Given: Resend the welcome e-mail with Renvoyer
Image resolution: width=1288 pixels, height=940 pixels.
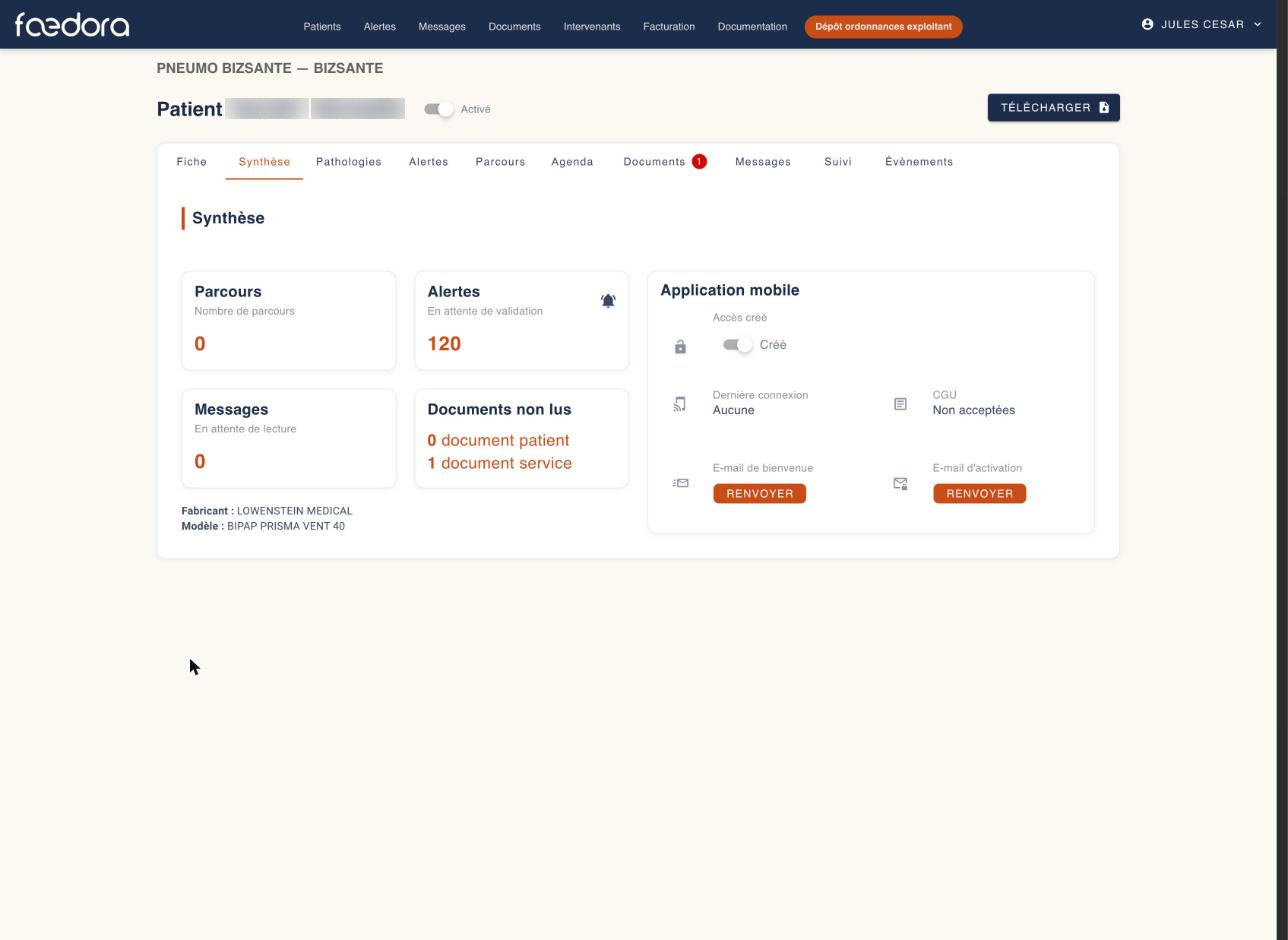Looking at the screenshot, I should click(x=760, y=494).
